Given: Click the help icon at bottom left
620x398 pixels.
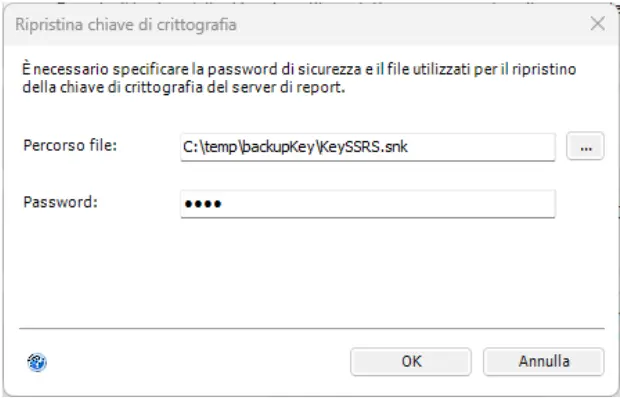Looking at the screenshot, I should [x=37, y=362].
